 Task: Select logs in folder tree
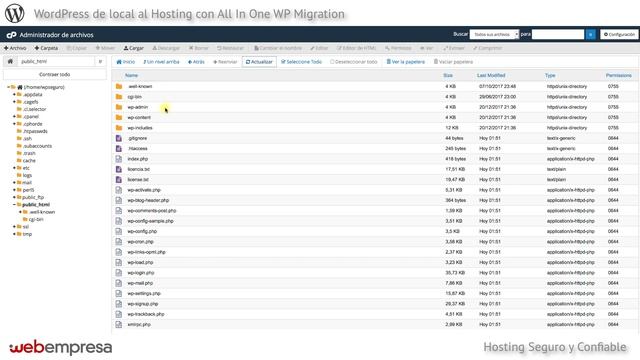click(27, 176)
